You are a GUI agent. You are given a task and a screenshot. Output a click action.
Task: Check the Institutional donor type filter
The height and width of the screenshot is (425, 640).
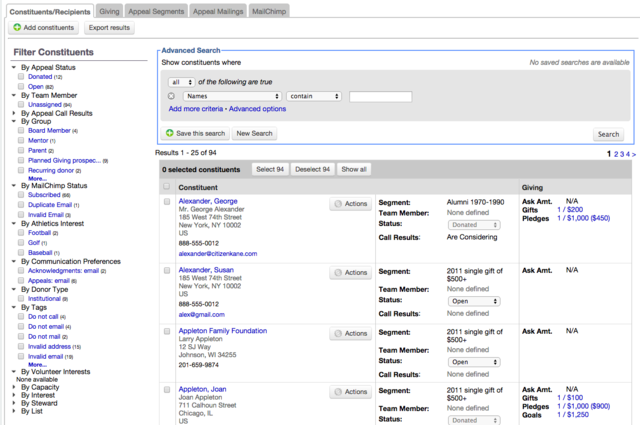pyautogui.click(x=21, y=298)
